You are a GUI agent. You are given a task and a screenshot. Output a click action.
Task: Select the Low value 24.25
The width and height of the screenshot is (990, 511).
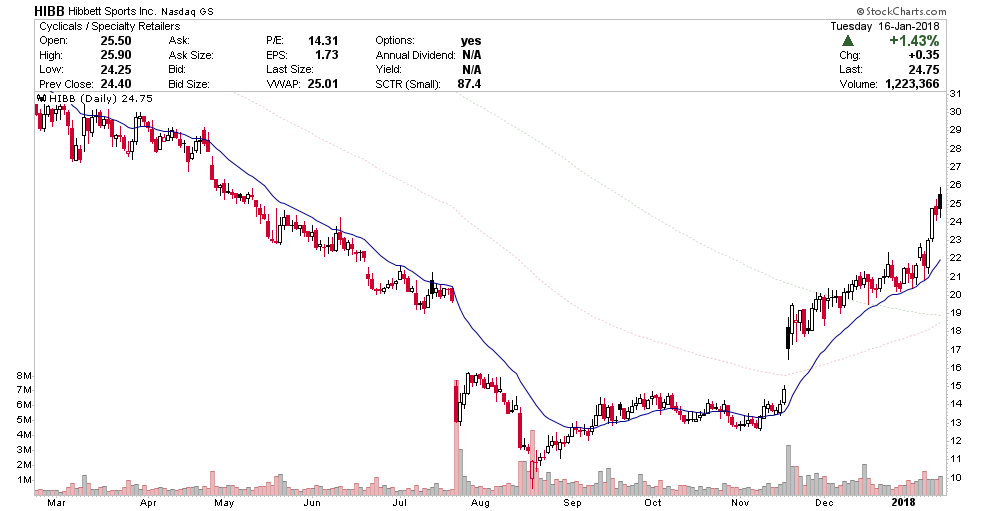click(116, 69)
